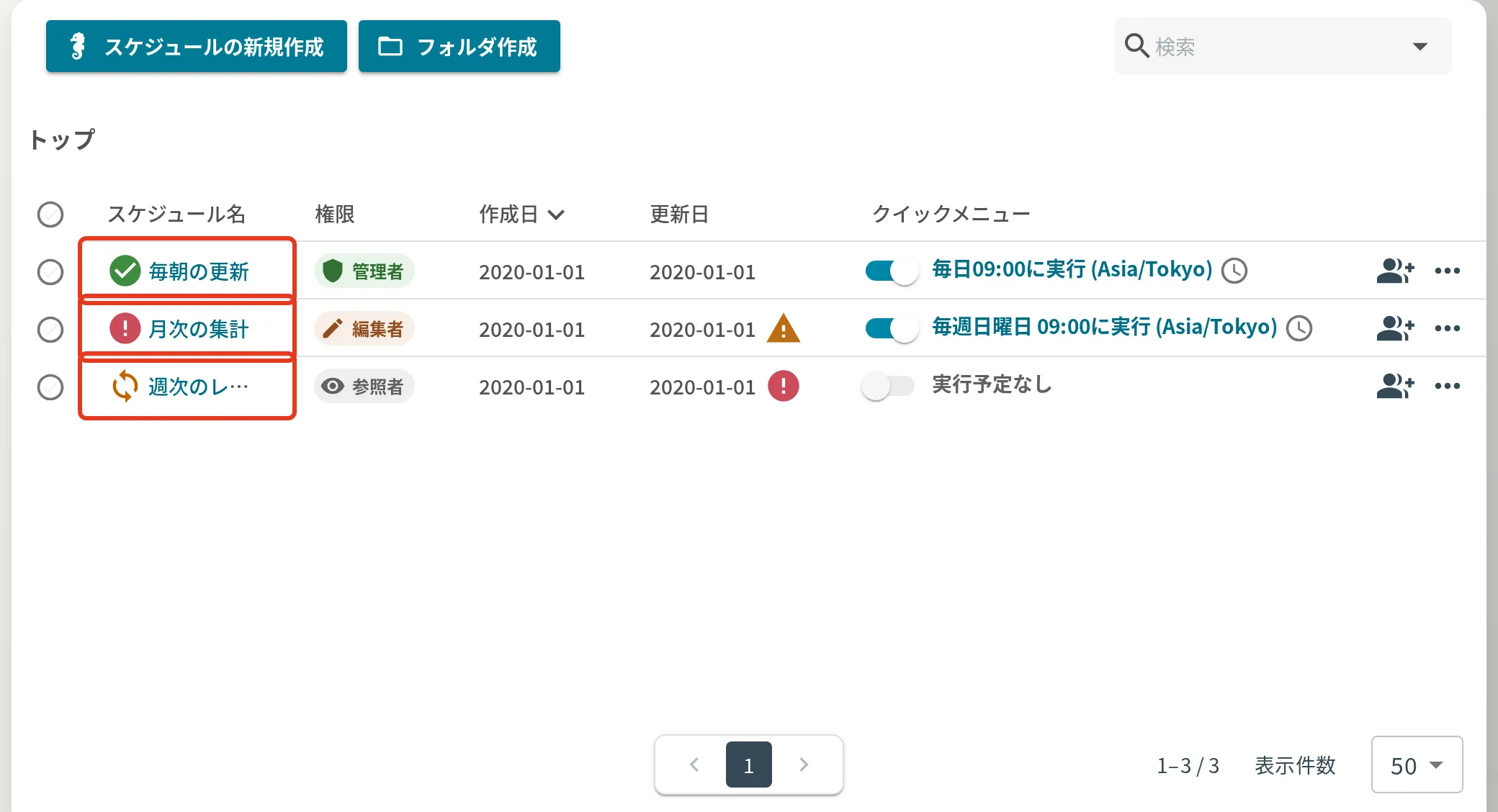Viewport: 1498px width, 812px height.
Task: Click clock icon next to 毎日09:00に実行
Action: (x=1234, y=271)
